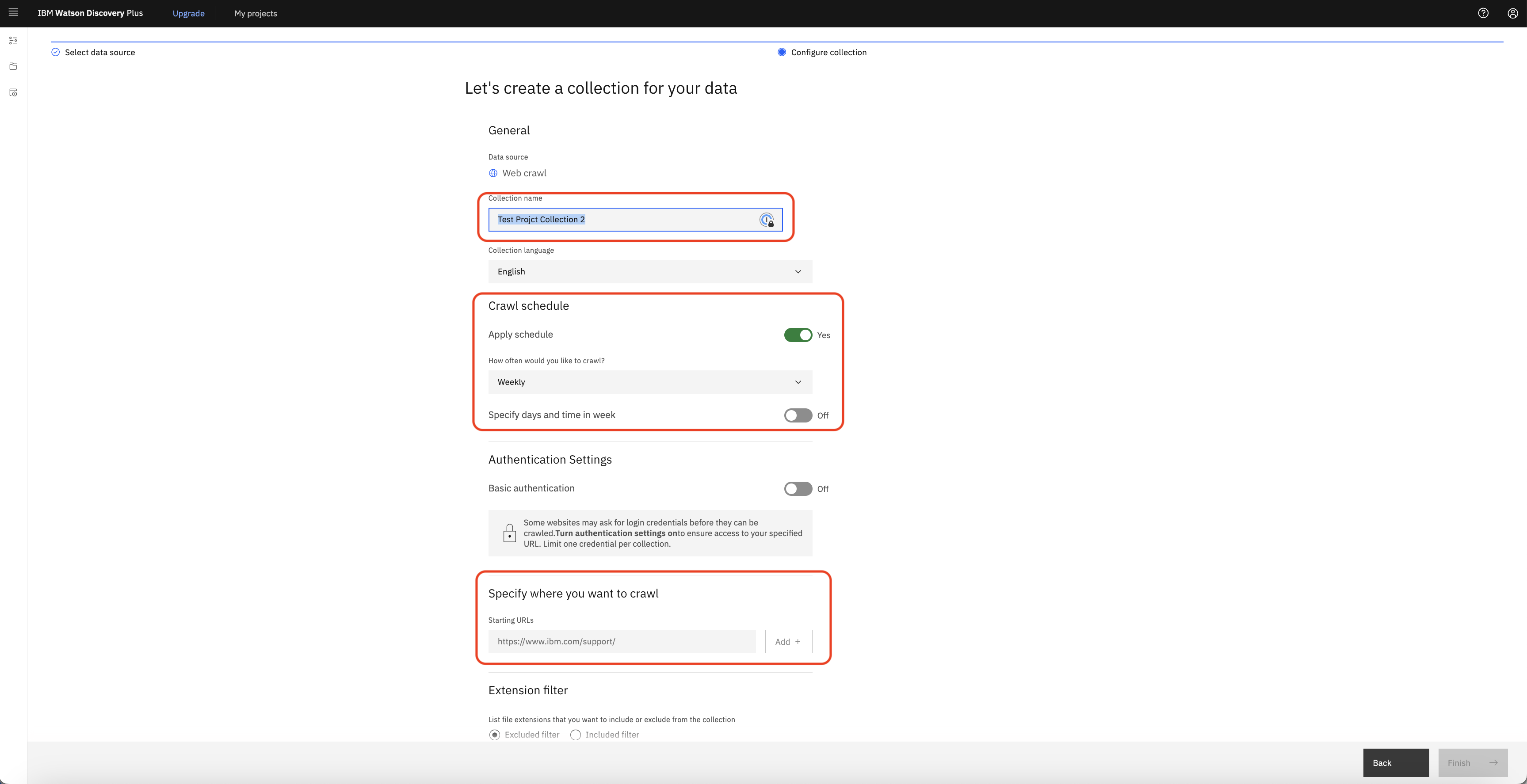Enable the Basic authentication toggle

tap(798, 489)
